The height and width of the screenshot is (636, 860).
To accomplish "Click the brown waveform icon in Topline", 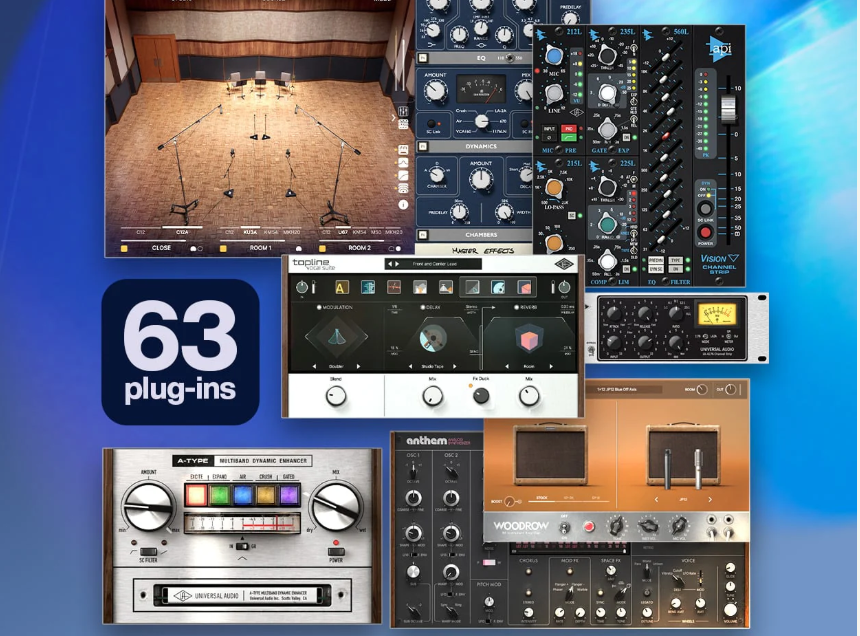I will coord(394,287).
